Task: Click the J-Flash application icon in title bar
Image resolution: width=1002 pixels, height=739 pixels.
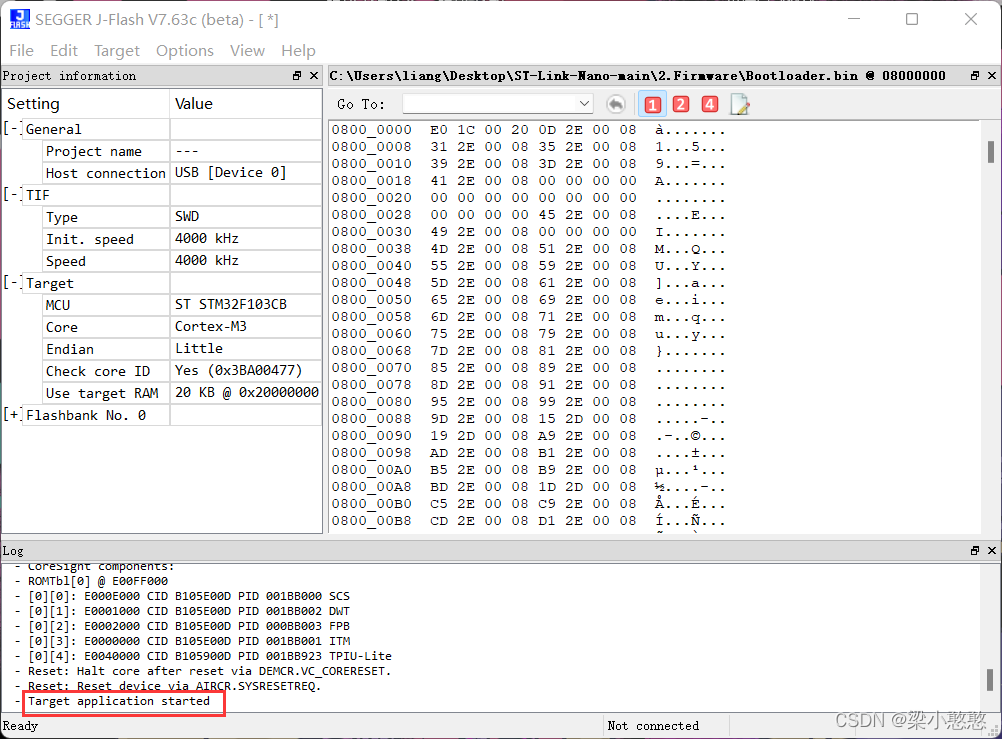Action: [19, 19]
